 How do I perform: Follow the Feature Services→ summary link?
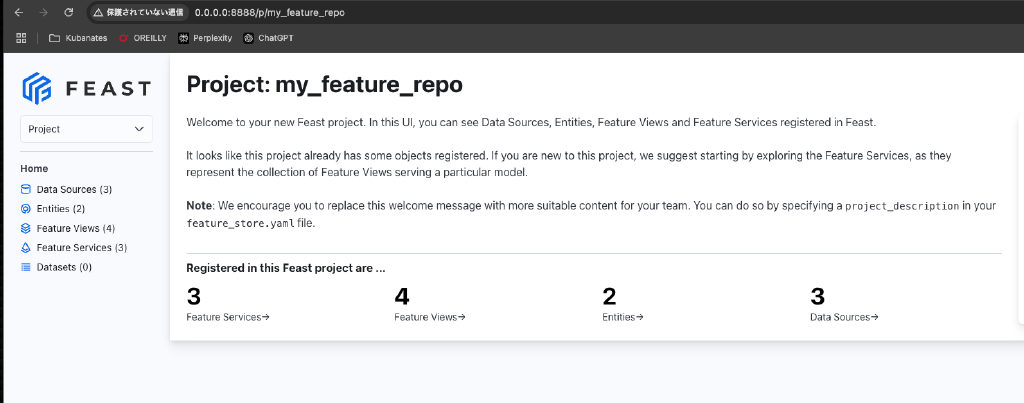coord(228,317)
